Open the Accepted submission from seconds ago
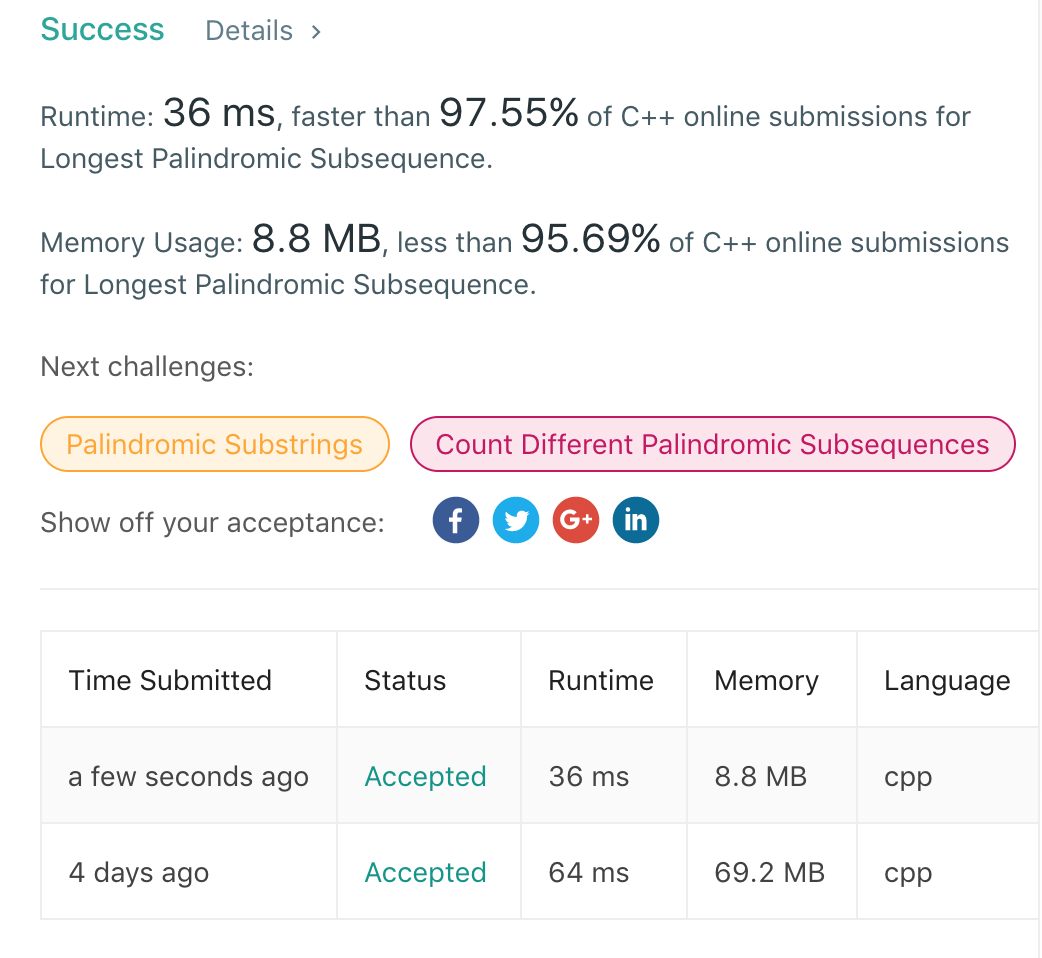The image size is (1042, 958). tap(425, 777)
